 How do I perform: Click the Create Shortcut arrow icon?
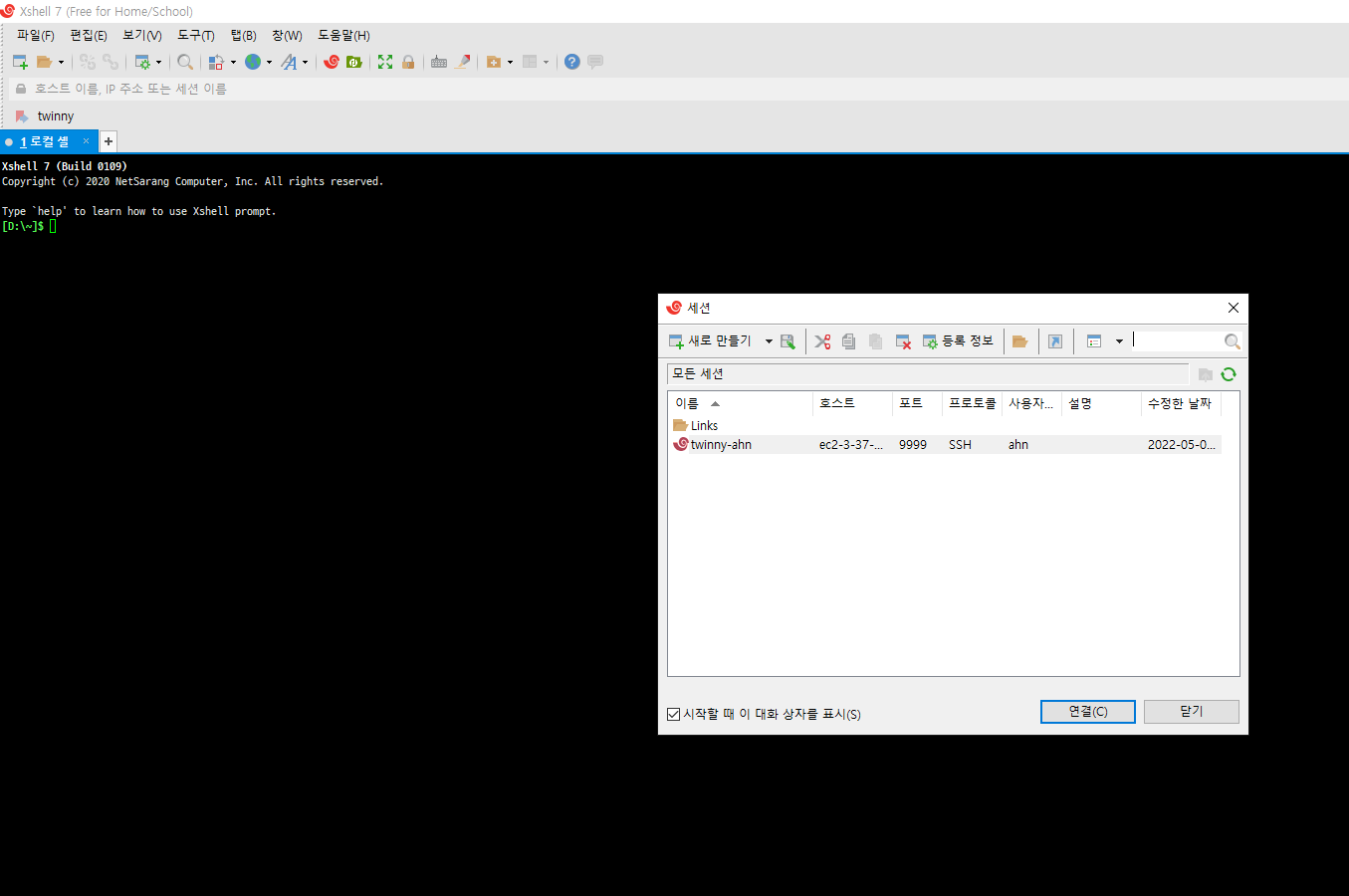pyautogui.click(x=1055, y=341)
